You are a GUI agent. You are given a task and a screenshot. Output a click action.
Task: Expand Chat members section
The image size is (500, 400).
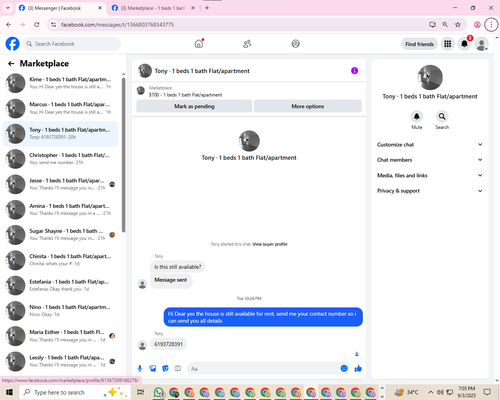point(430,160)
